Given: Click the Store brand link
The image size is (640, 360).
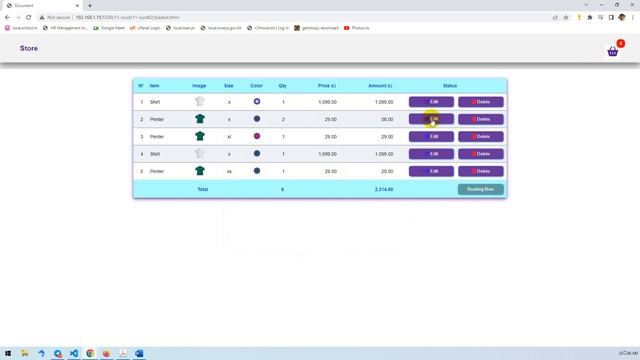Looking at the screenshot, I should (x=29, y=48).
